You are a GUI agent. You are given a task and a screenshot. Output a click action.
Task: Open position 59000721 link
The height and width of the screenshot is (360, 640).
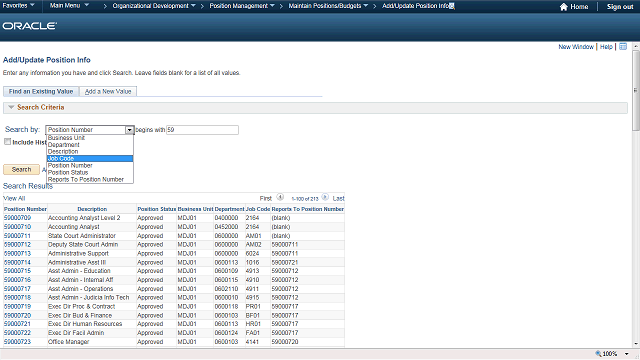[17, 324]
